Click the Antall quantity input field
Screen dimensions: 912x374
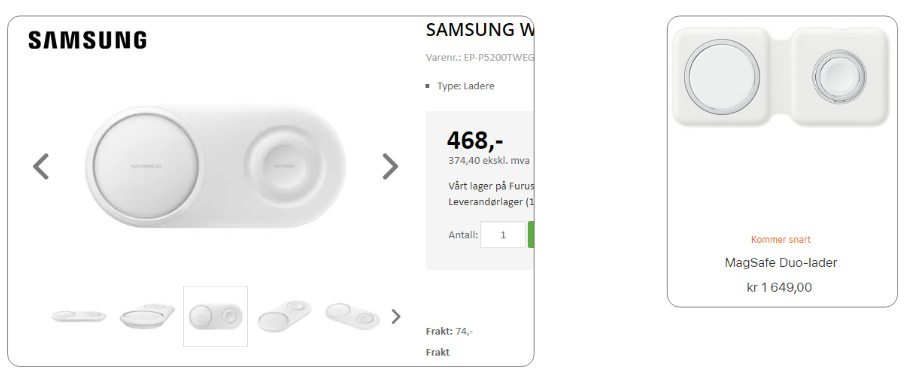[x=503, y=235]
